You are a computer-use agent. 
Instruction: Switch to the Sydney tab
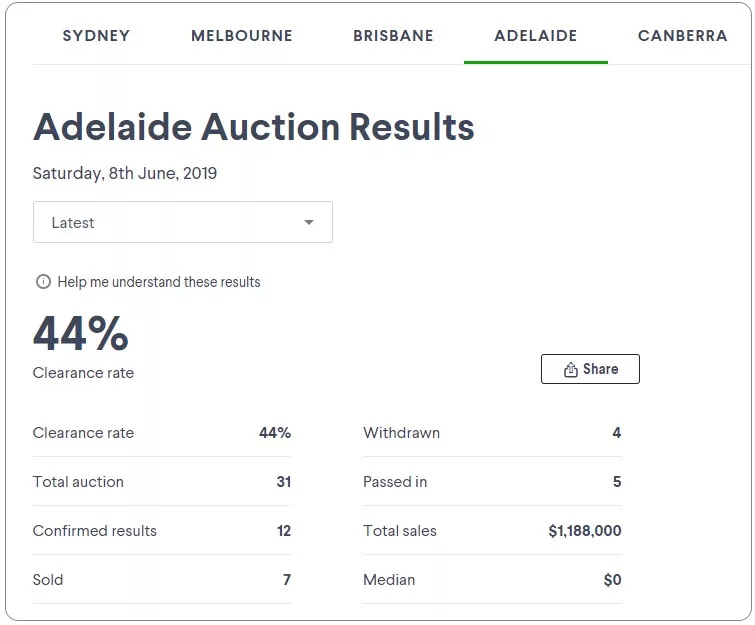[96, 36]
